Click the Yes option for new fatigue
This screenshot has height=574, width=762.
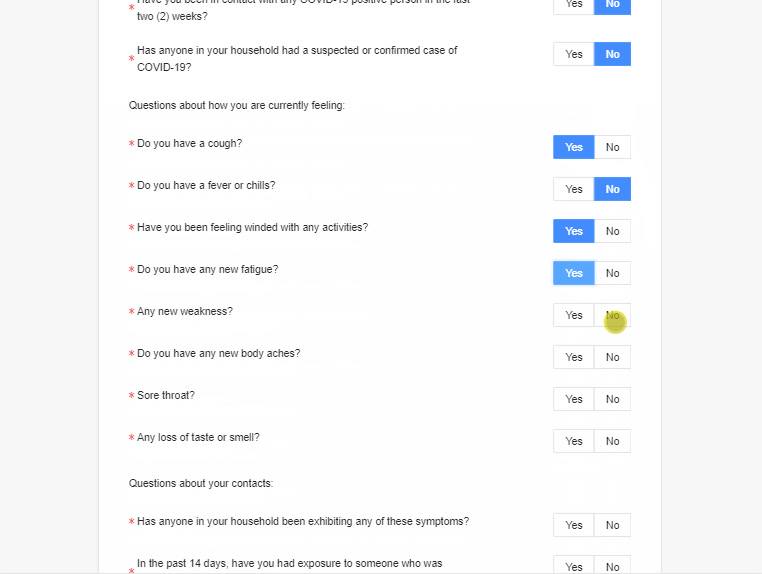click(573, 273)
